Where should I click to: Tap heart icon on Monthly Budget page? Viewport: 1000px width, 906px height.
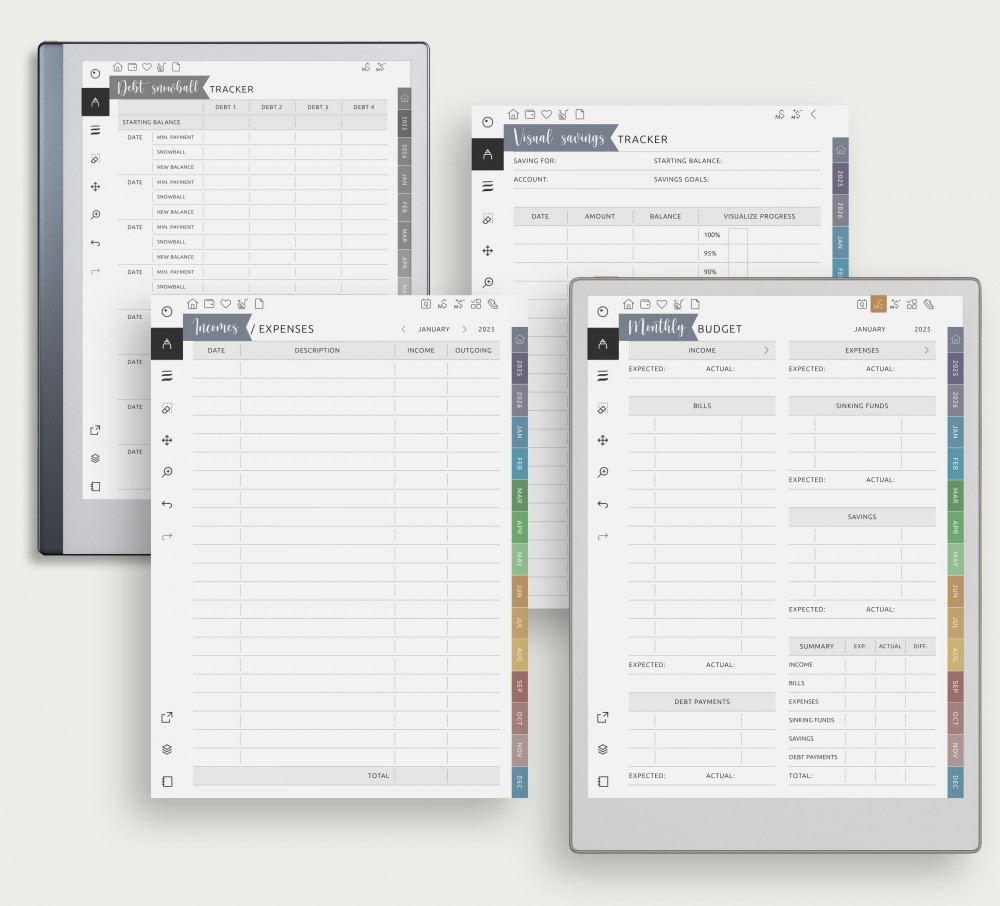pyautogui.click(x=662, y=304)
